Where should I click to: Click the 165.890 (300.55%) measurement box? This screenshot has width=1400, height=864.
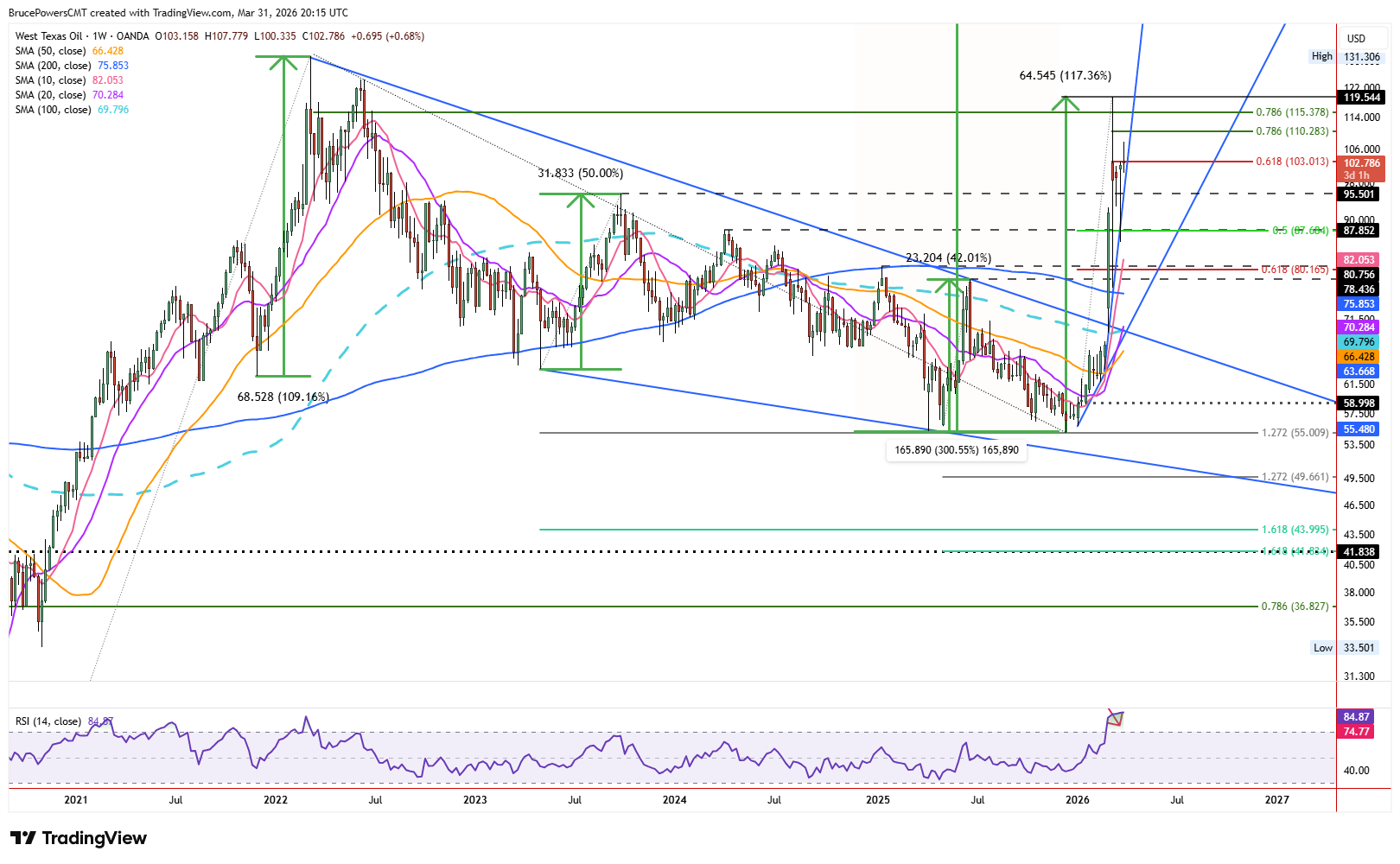[x=957, y=450]
